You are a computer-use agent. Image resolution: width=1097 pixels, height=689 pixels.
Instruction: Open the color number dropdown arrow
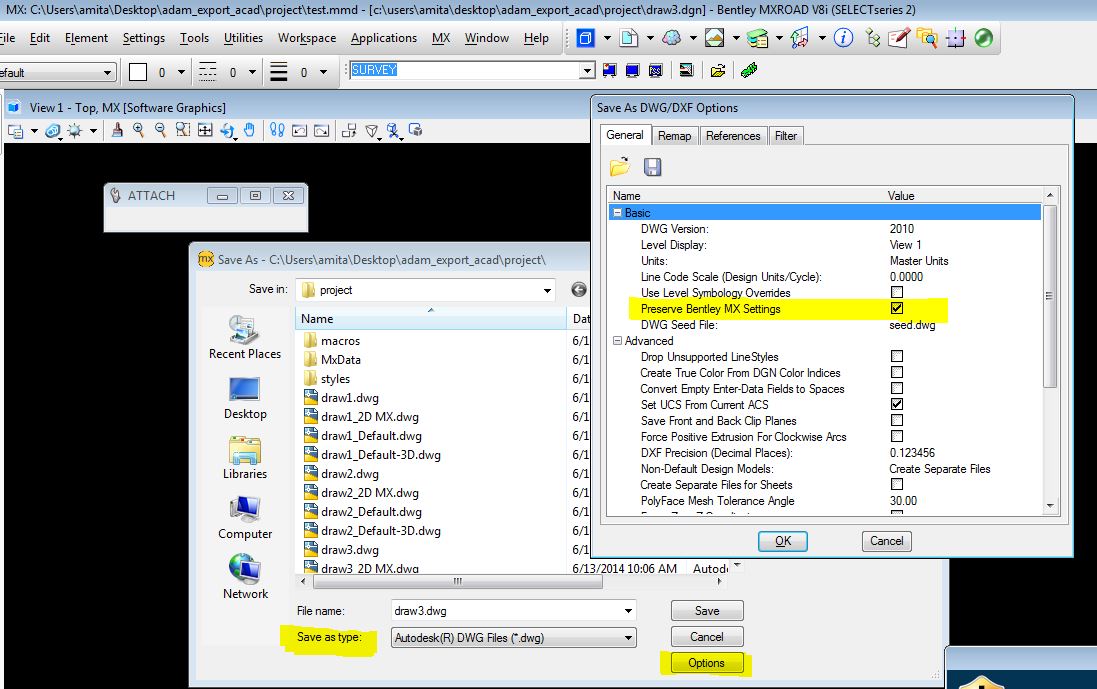point(181,72)
